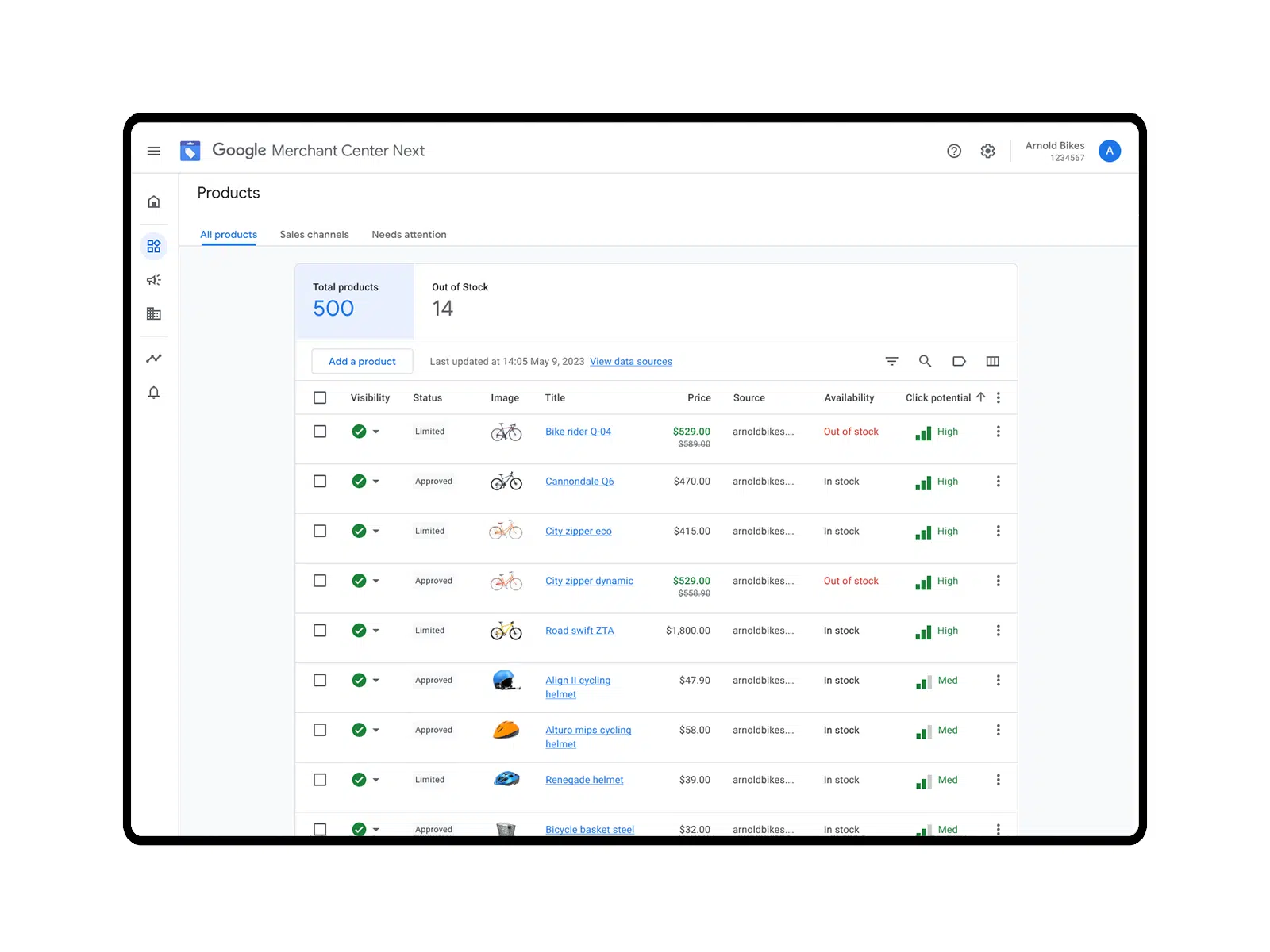The height and width of the screenshot is (952, 1270).
Task: Open Merchant Center help with the question mark
Action: tap(954, 151)
